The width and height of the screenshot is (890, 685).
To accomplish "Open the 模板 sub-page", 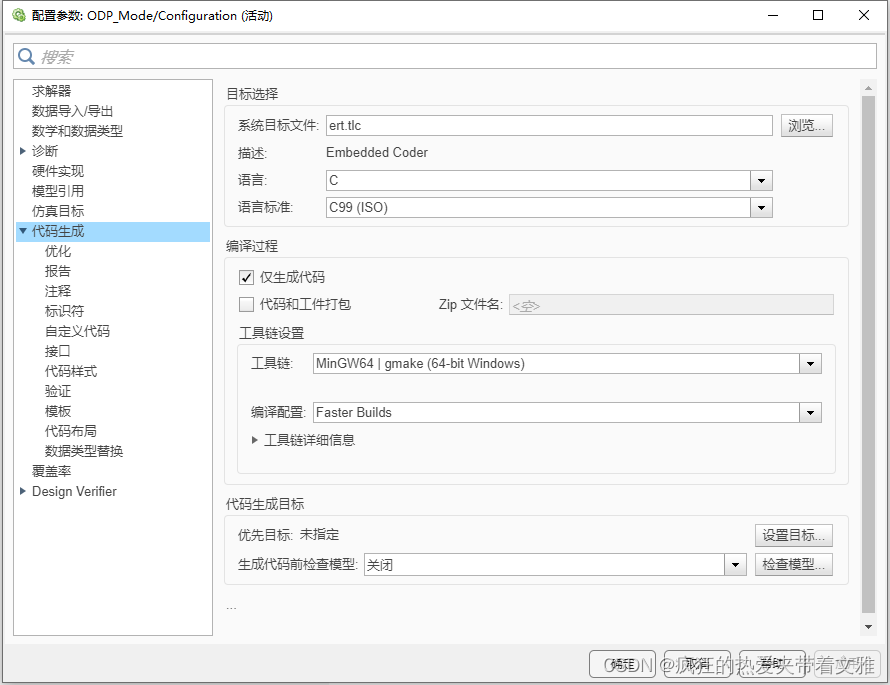I will pos(58,411).
